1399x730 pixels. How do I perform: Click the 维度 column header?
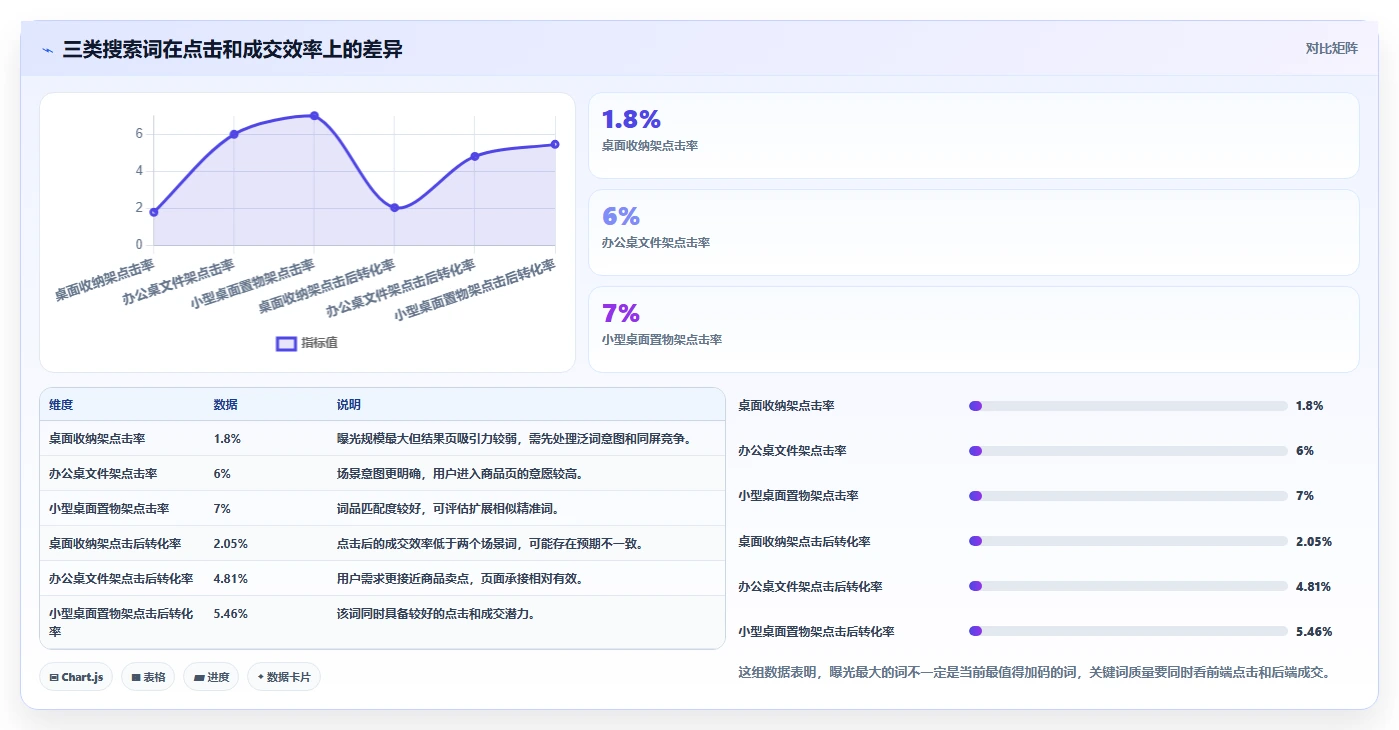(x=61, y=405)
